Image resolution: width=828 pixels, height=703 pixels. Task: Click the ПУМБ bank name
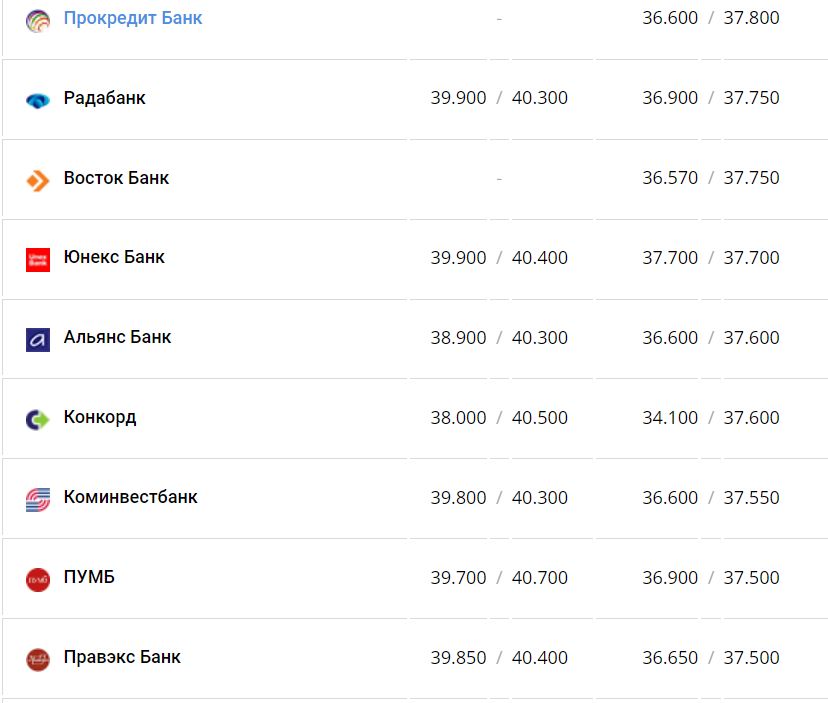pos(89,577)
